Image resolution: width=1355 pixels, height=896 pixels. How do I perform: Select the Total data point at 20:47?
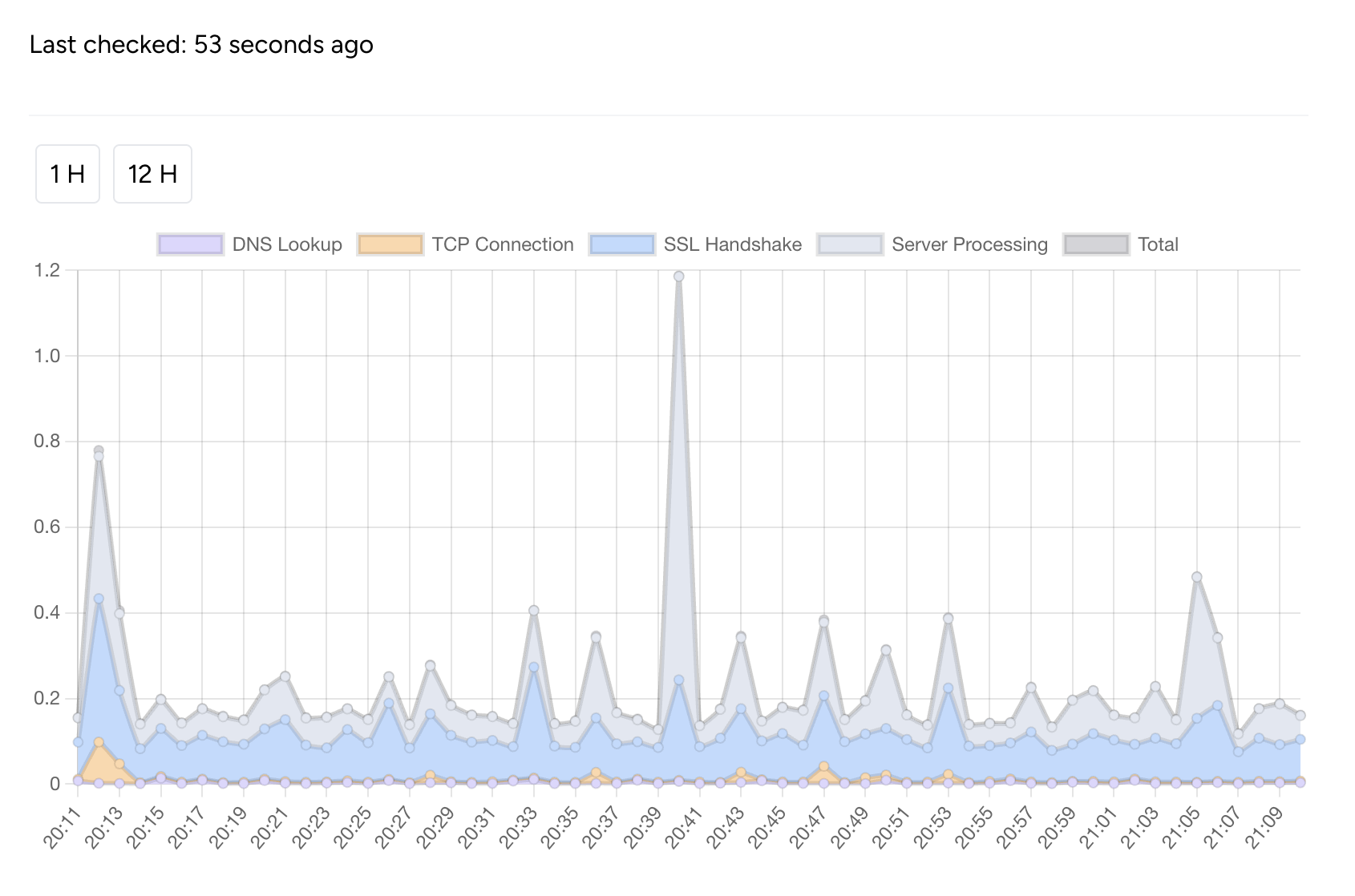pyautogui.click(x=824, y=620)
